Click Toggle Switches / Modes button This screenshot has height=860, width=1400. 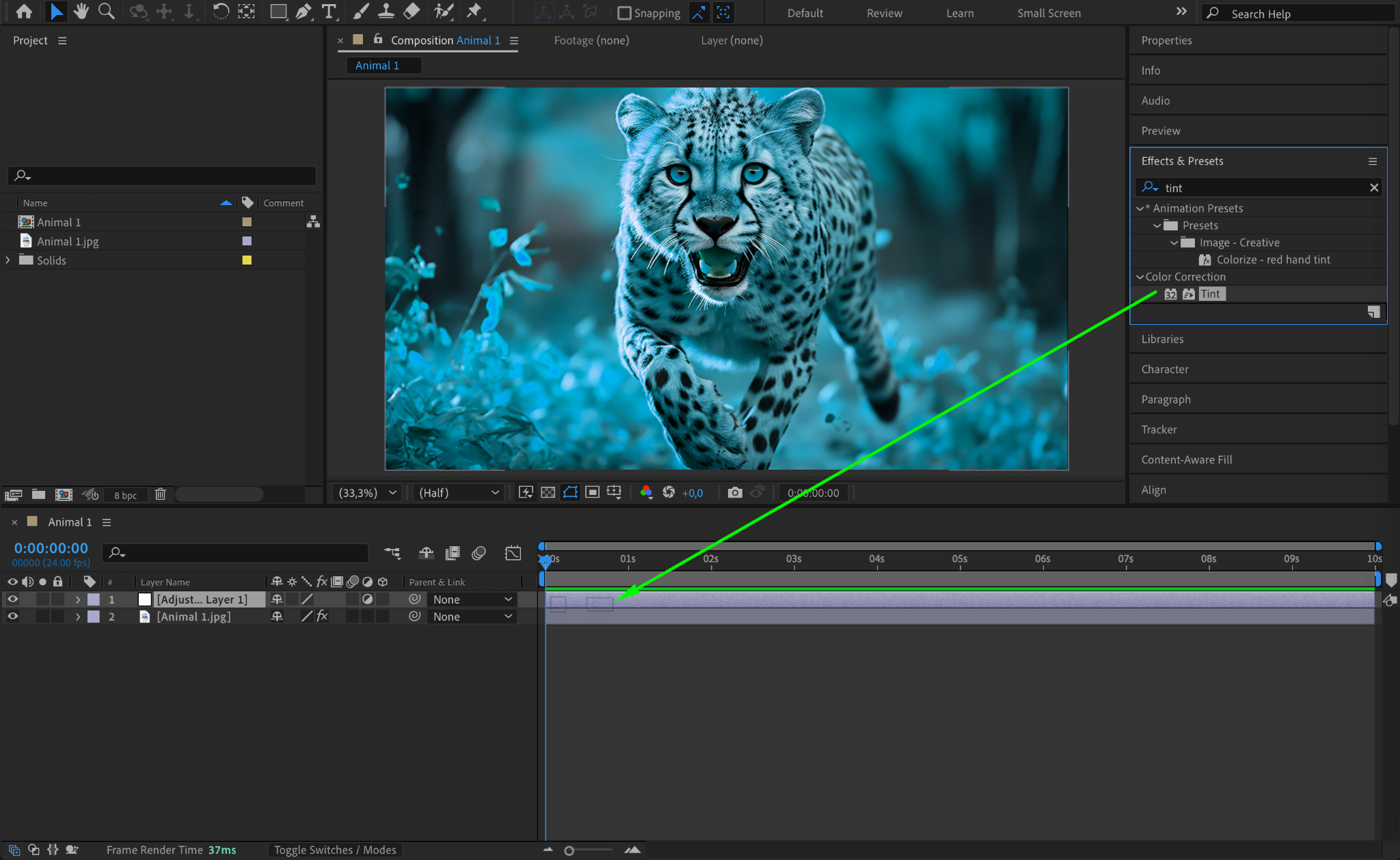(x=335, y=850)
